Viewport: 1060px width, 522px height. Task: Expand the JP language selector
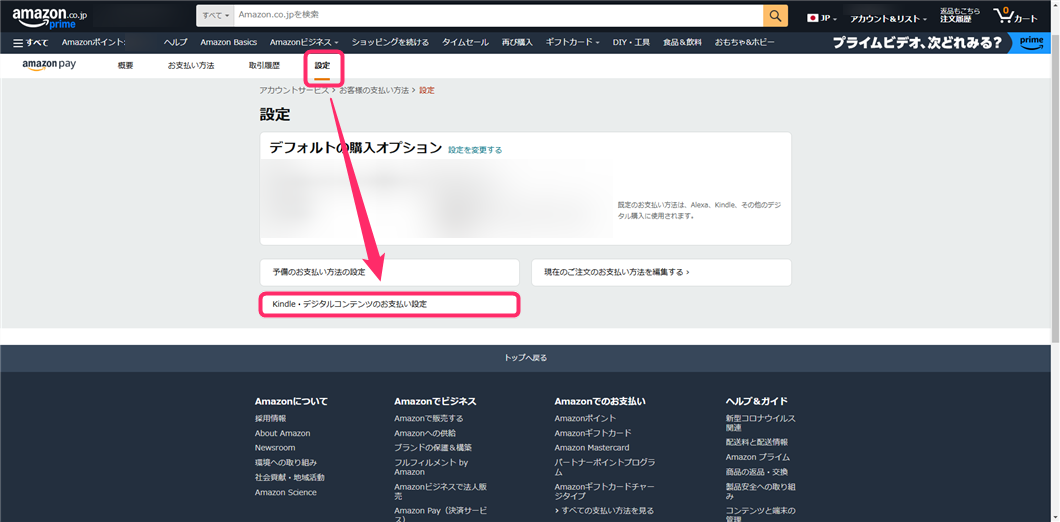point(822,18)
